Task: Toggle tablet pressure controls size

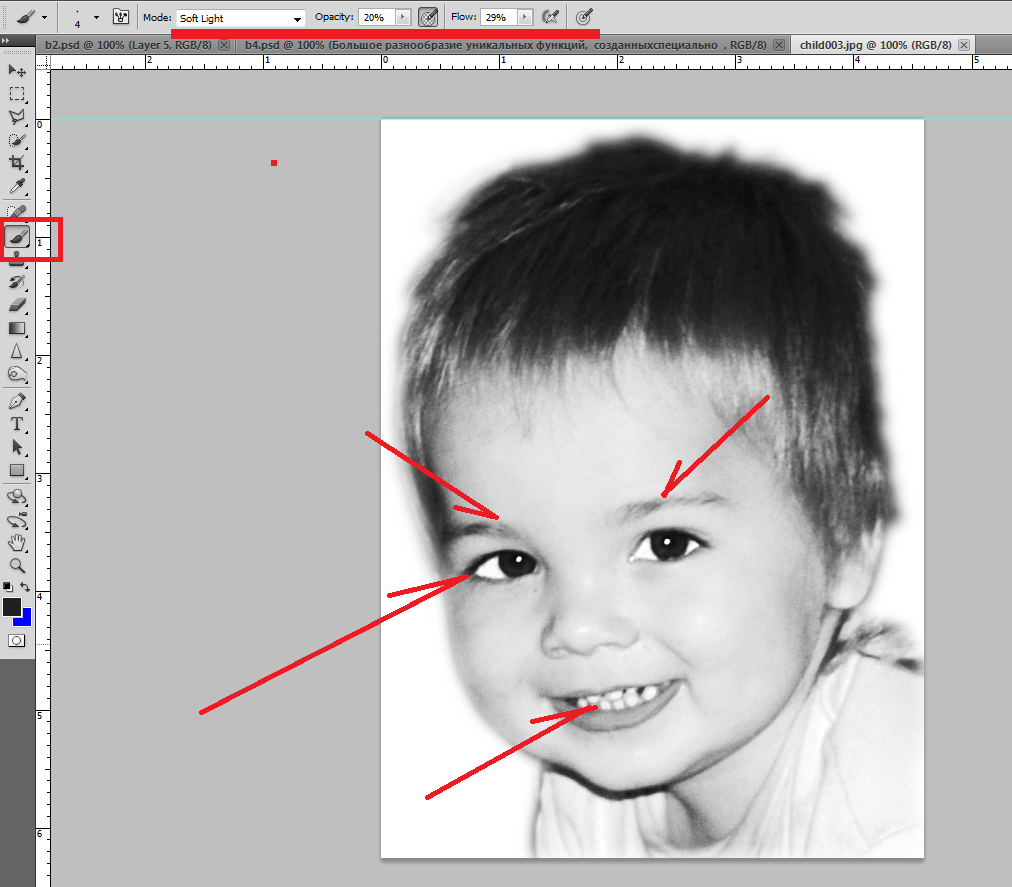Action: pyautogui.click(x=584, y=17)
